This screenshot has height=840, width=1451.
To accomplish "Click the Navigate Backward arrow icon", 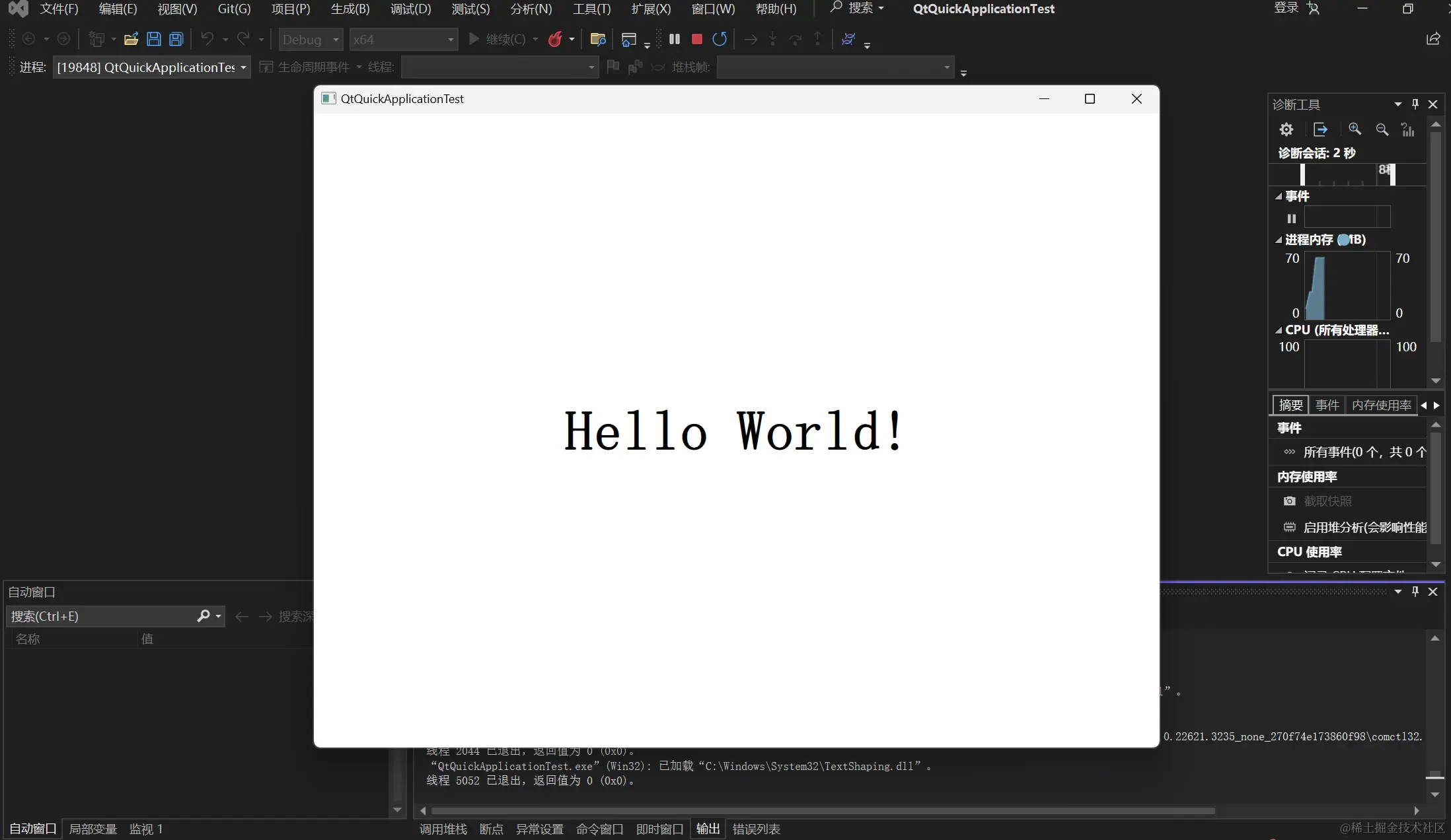I will tap(28, 39).
